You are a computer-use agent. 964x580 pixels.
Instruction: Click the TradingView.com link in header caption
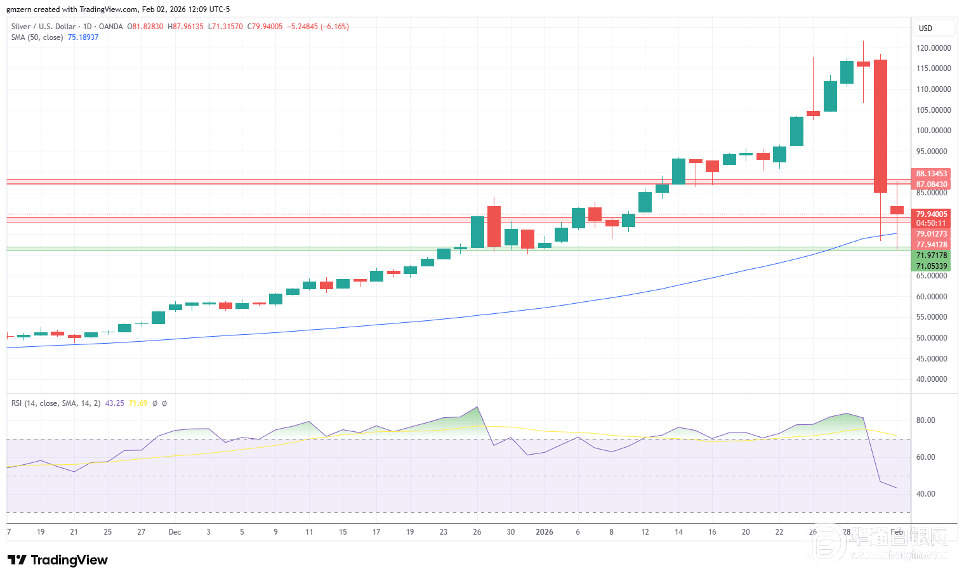coord(108,9)
